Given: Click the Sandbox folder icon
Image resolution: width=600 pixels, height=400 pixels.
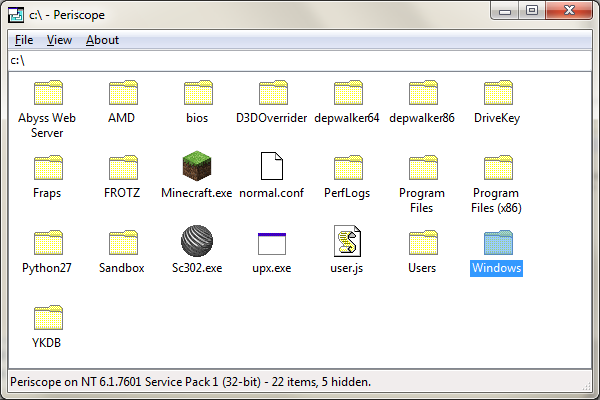Looking at the screenshot, I should click(123, 242).
